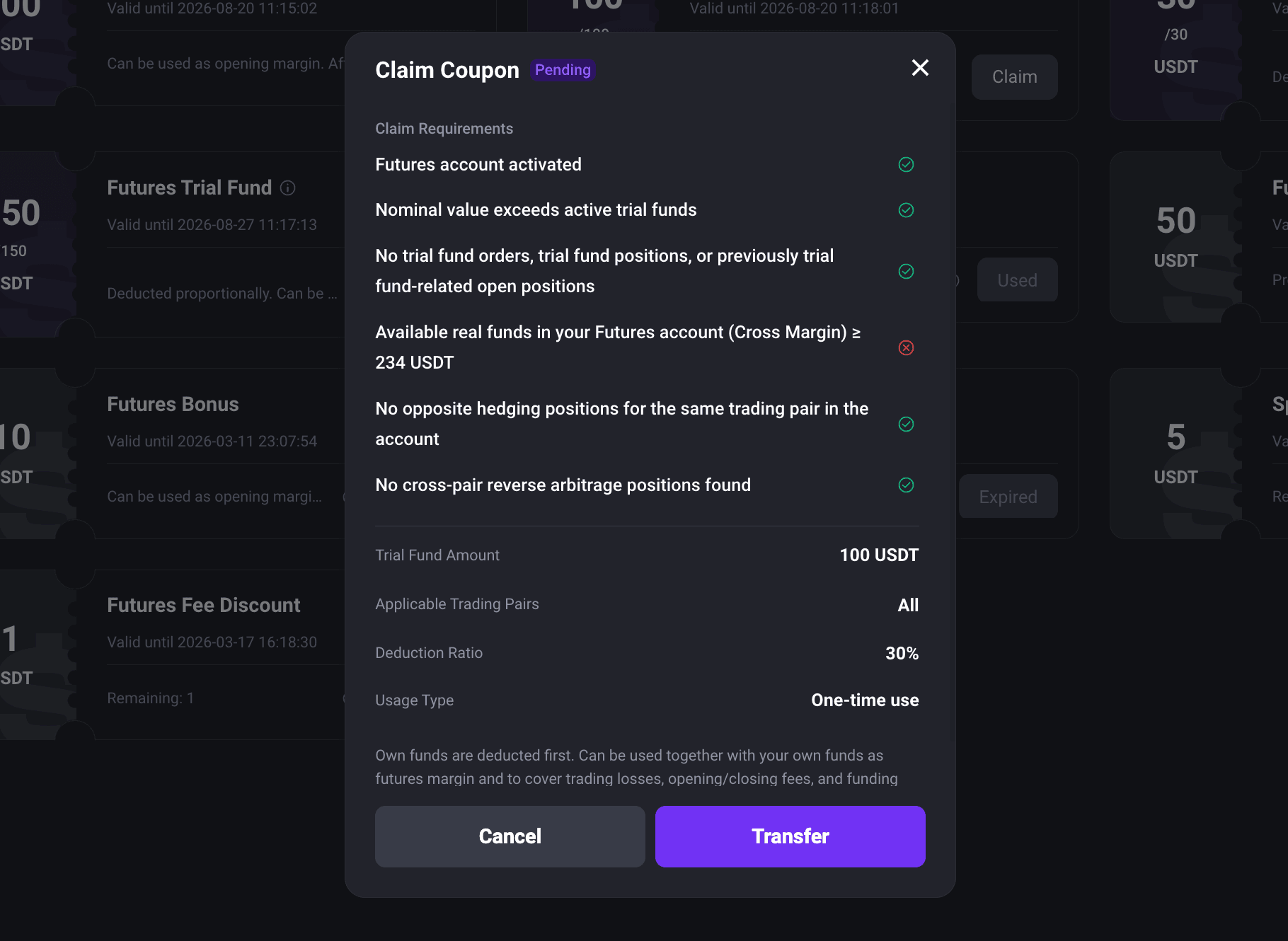
Task: Click the Used coupon button
Action: click(x=1017, y=280)
